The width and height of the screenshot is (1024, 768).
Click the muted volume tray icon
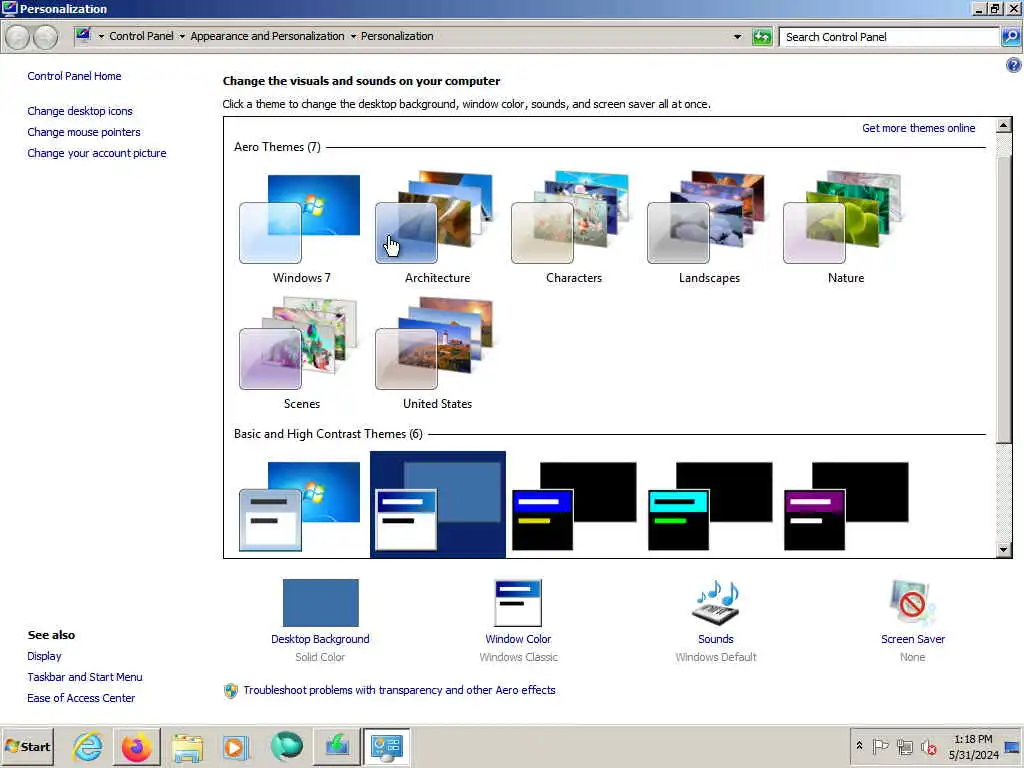point(928,746)
